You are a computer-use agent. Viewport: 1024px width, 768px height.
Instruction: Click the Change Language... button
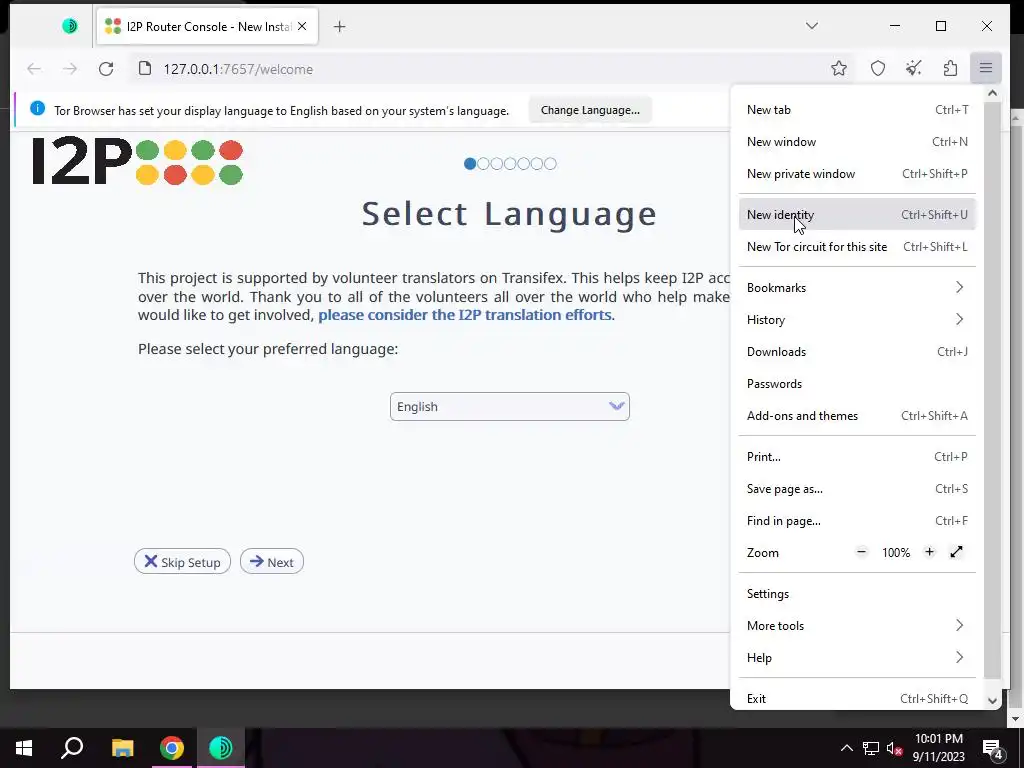(x=590, y=110)
